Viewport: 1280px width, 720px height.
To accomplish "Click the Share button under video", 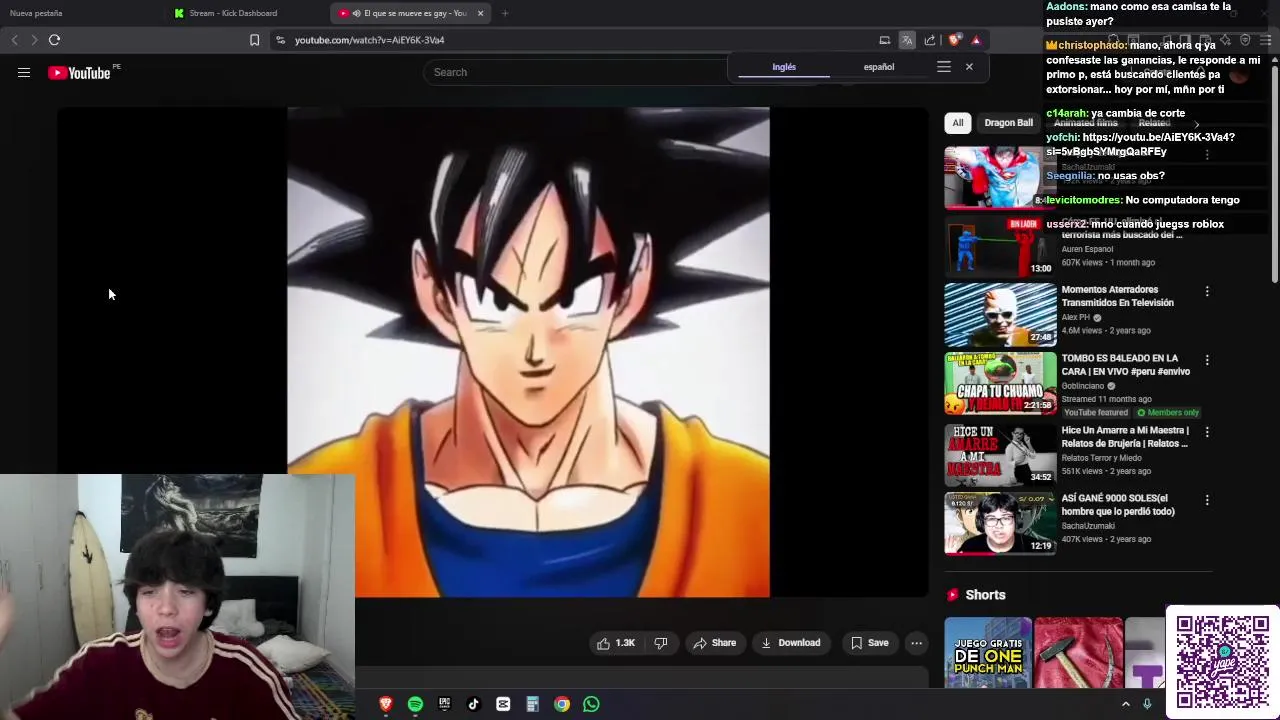I will 715,643.
